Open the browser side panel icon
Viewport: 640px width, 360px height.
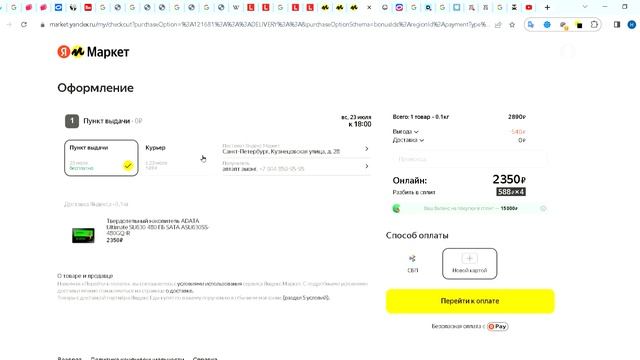pyautogui.click(x=617, y=24)
